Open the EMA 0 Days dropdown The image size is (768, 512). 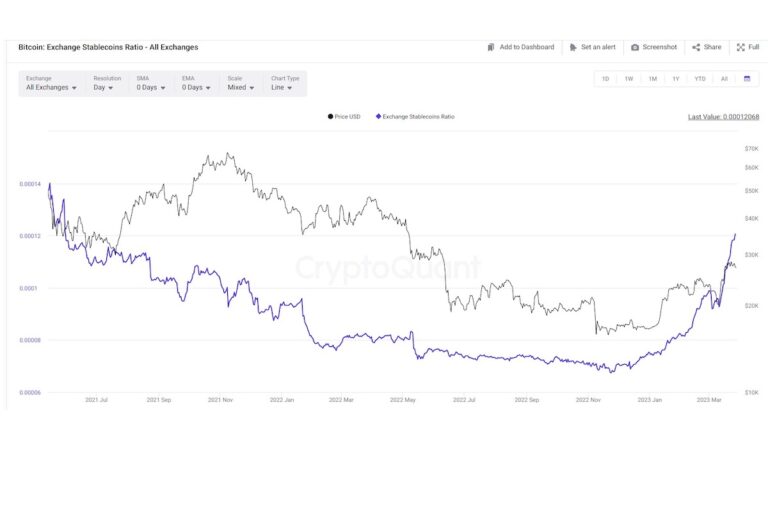click(x=196, y=83)
